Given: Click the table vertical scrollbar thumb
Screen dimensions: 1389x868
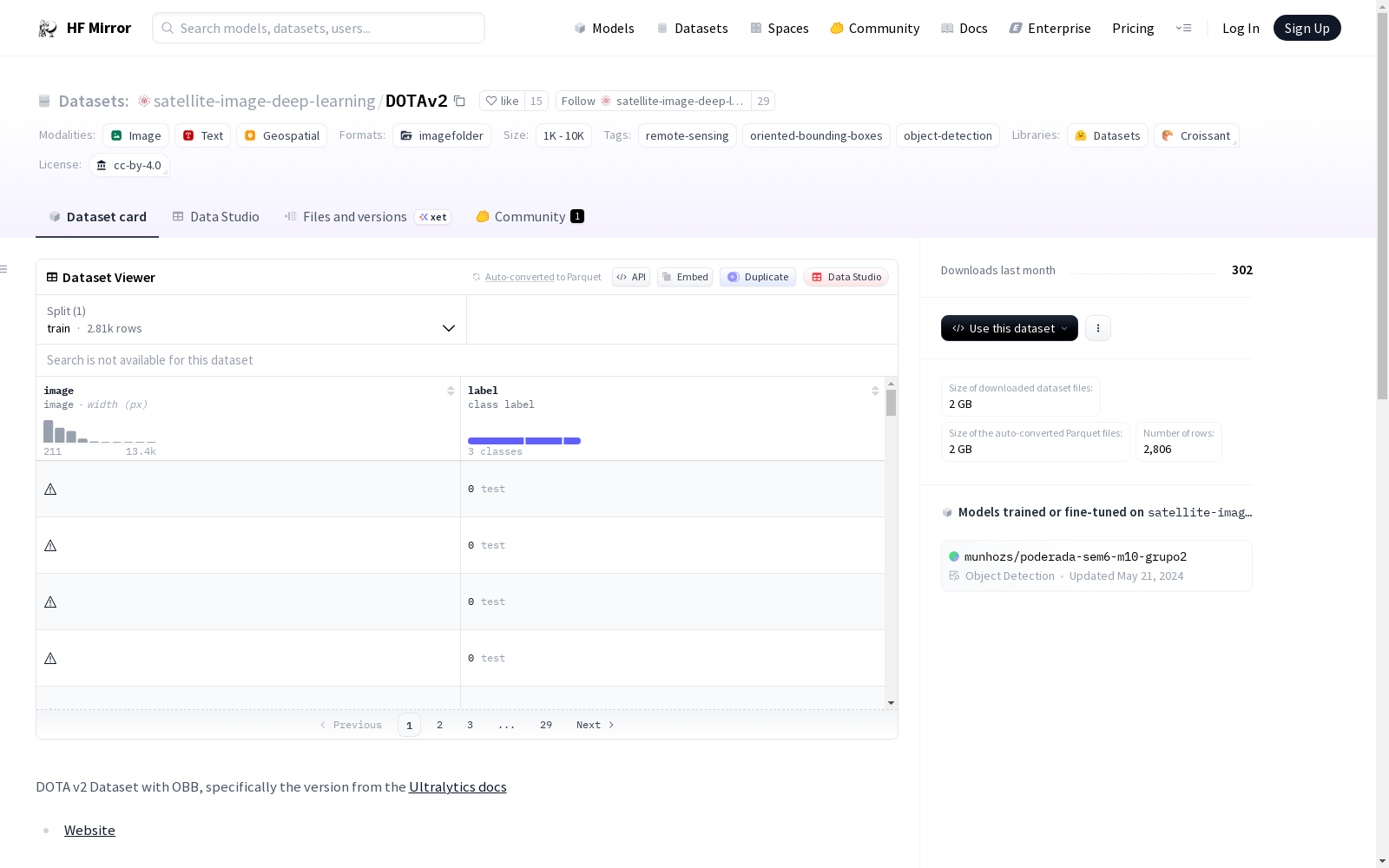Looking at the screenshot, I should tap(891, 403).
